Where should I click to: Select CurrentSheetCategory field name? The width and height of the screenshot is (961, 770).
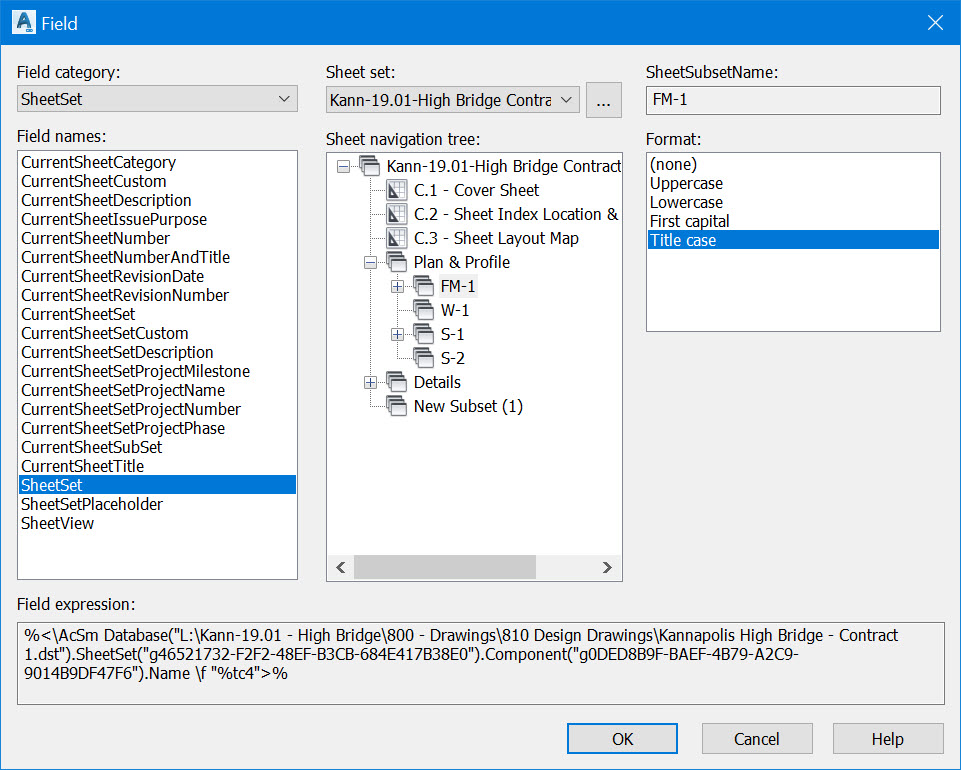coord(158,162)
